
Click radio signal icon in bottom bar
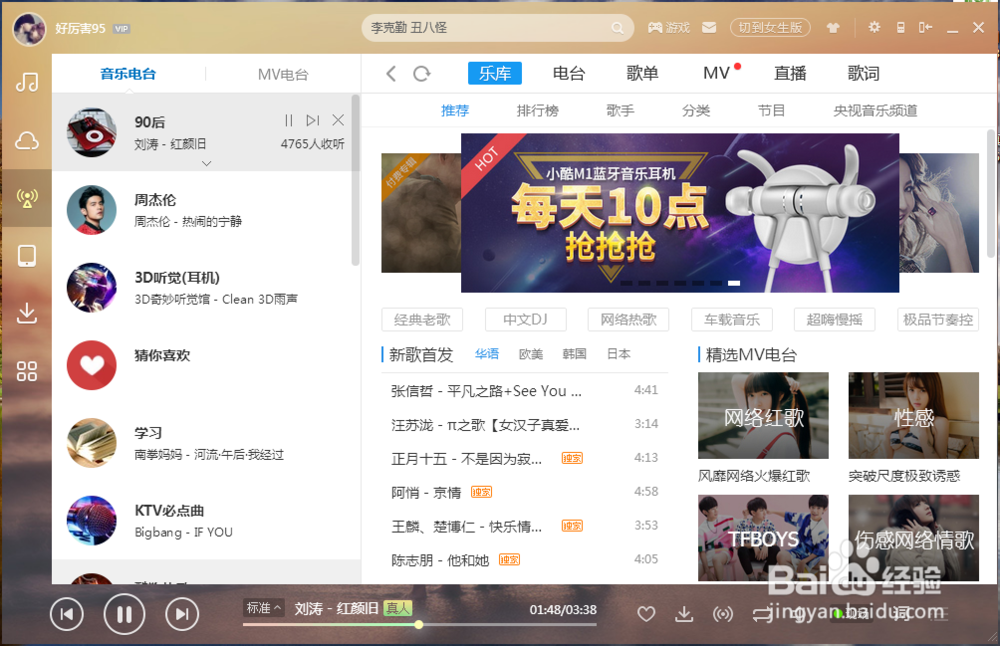pyautogui.click(x=723, y=614)
